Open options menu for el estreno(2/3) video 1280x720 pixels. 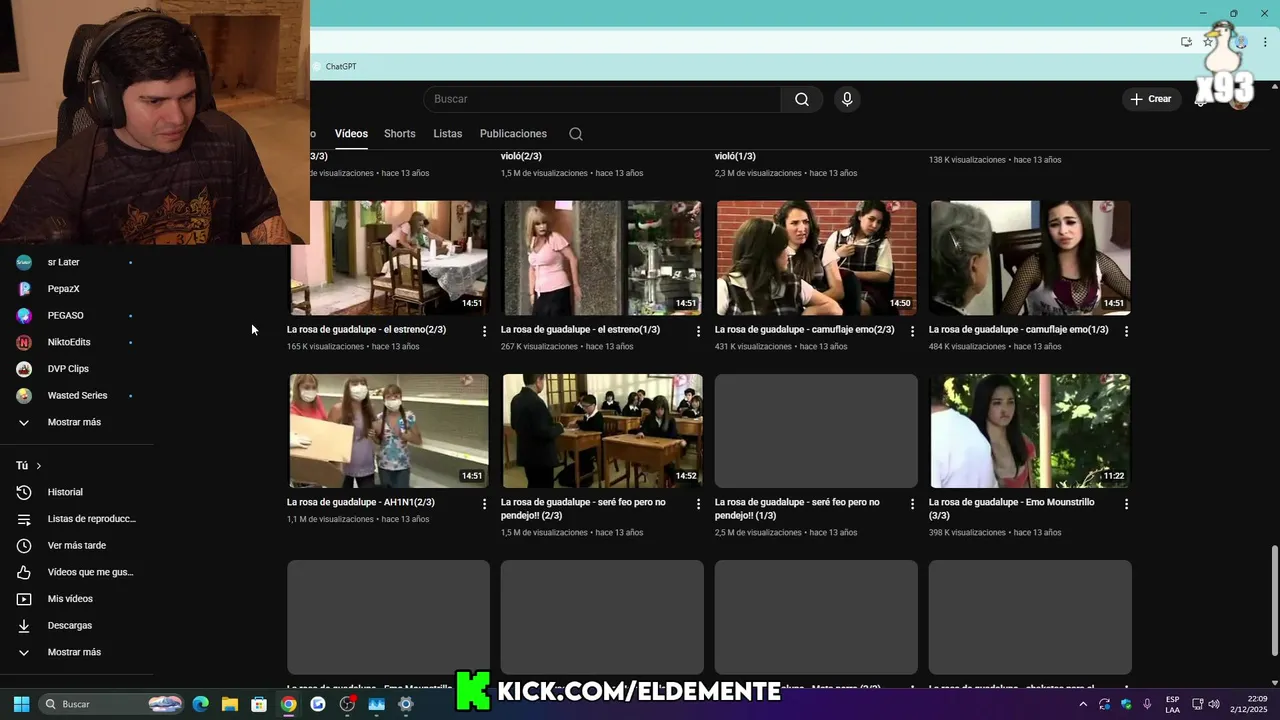click(x=485, y=331)
